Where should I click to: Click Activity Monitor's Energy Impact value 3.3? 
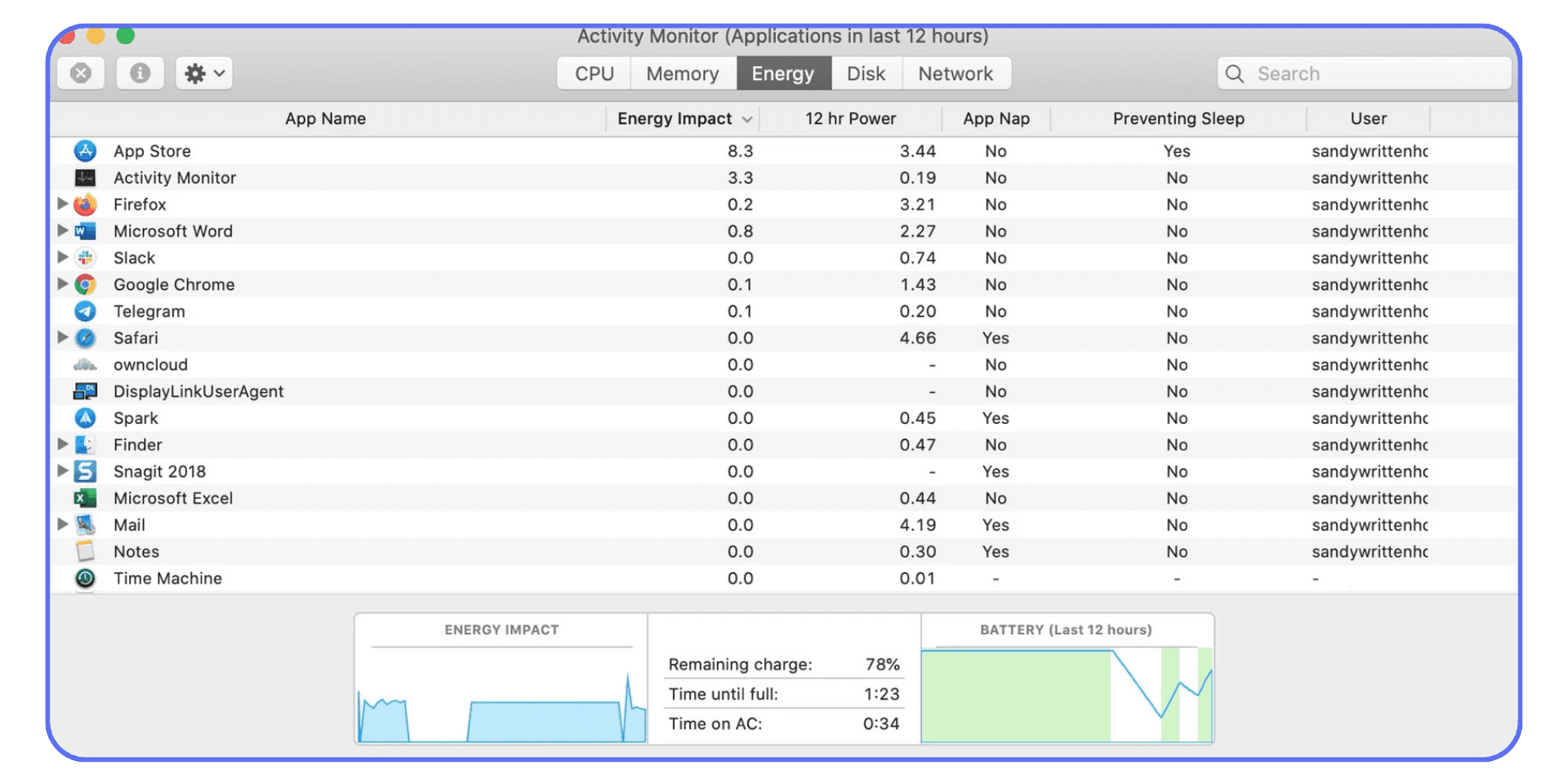click(x=741, y=178)
